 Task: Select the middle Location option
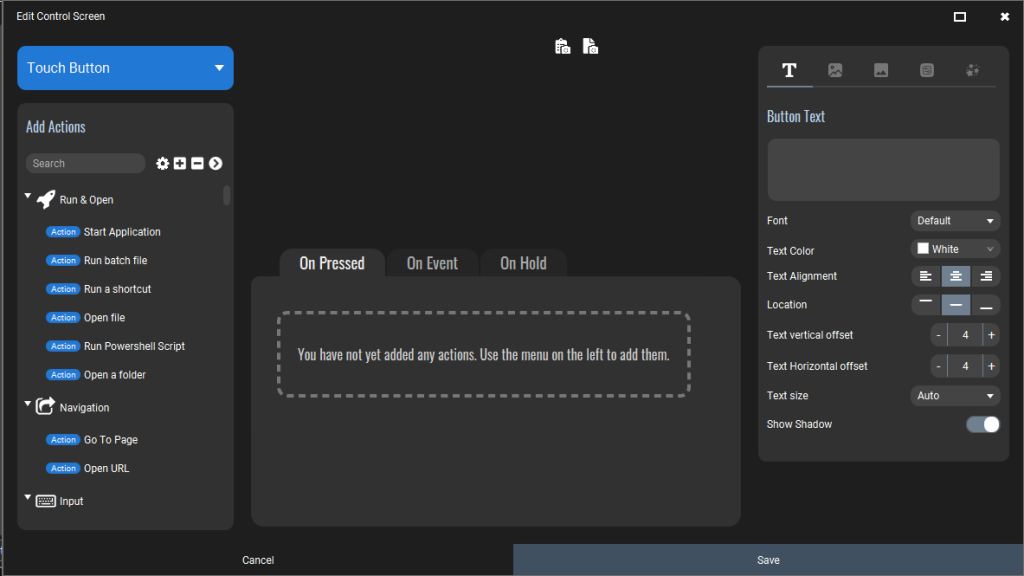957,304
